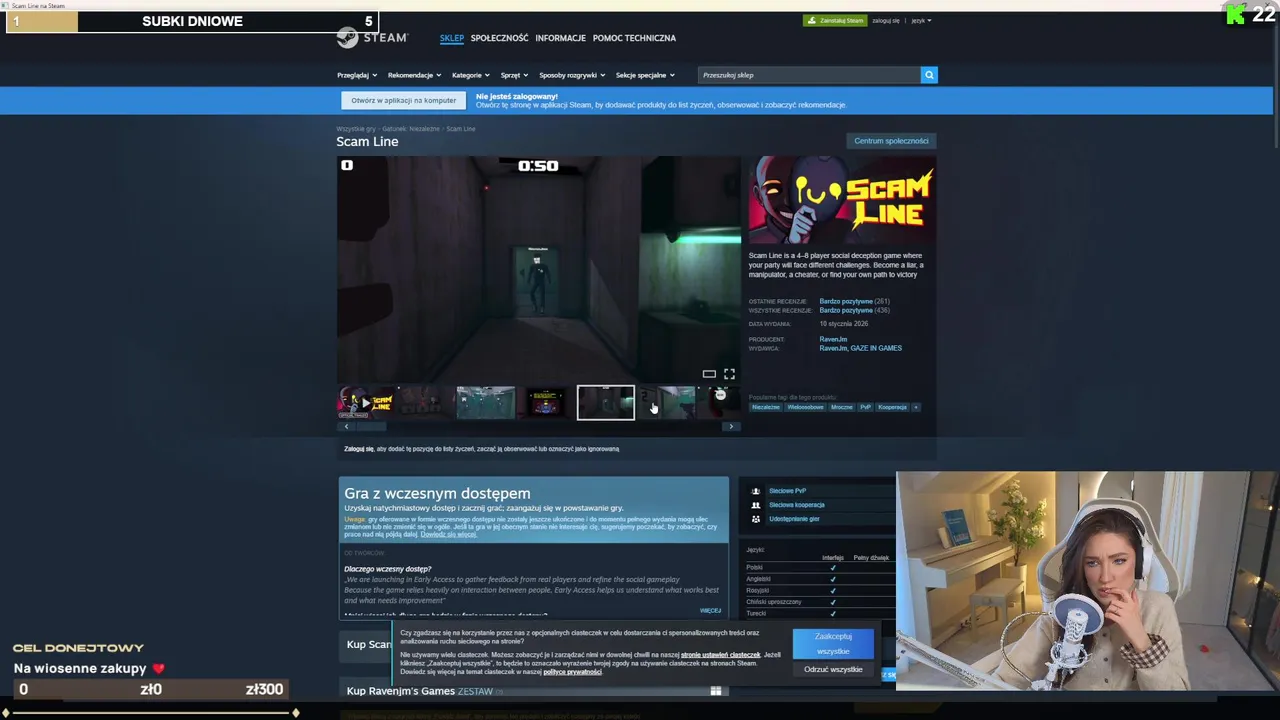Open all reviews Bardzo pozytywne (436)
The width and height of the screenshot is (1280, 720).
click(x=854, y=310)
